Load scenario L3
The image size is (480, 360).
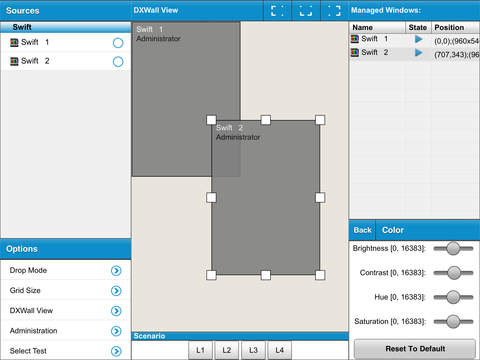tap(253, 350)
